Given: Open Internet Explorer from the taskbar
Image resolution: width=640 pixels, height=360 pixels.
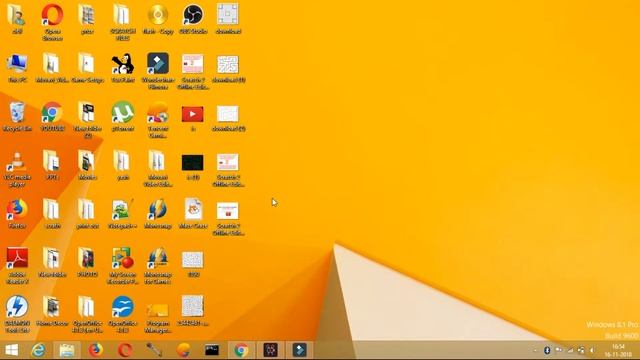Looking at the screenshot, I should click(x=38, y=350).
